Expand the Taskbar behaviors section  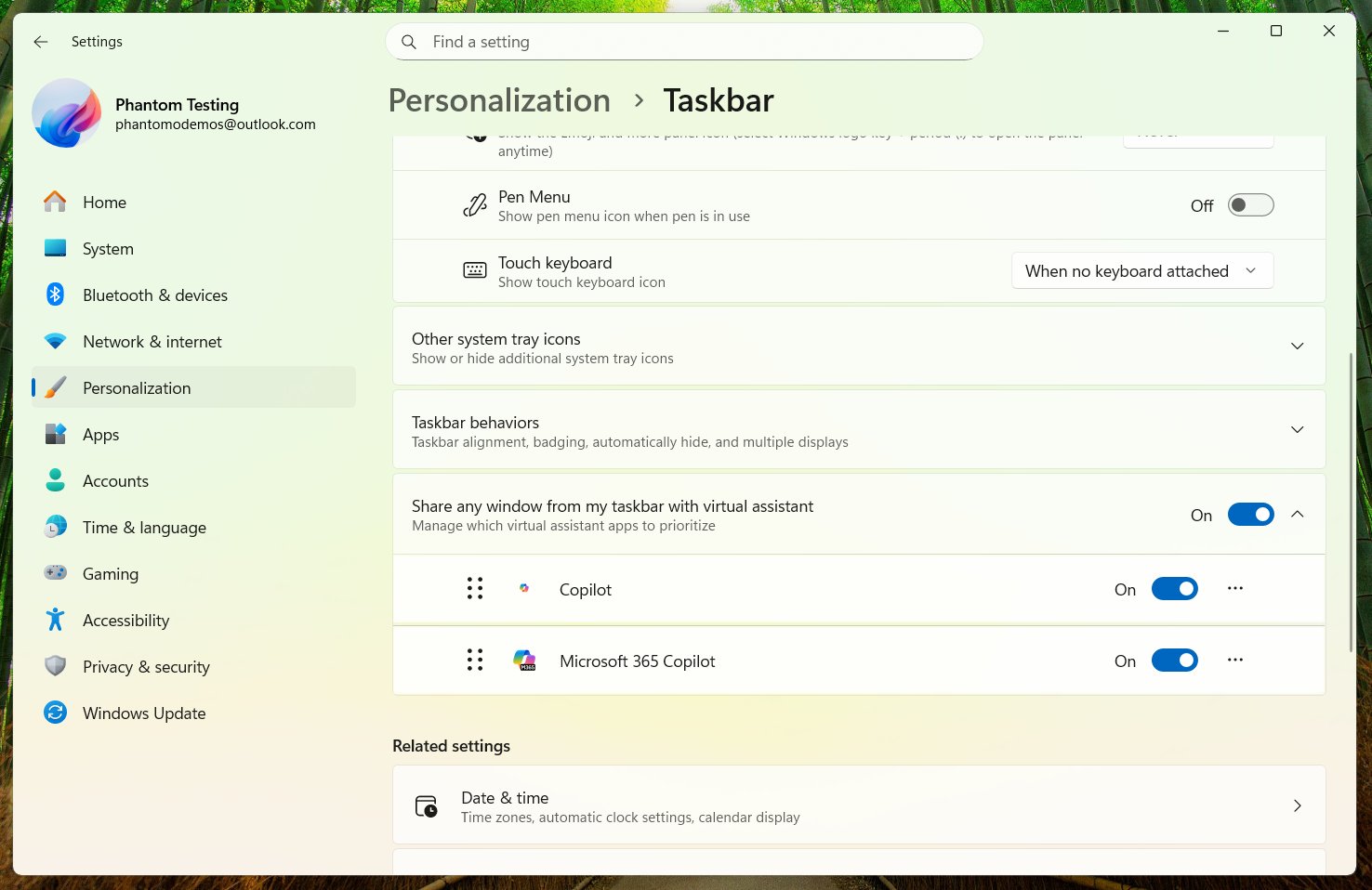1297,429
